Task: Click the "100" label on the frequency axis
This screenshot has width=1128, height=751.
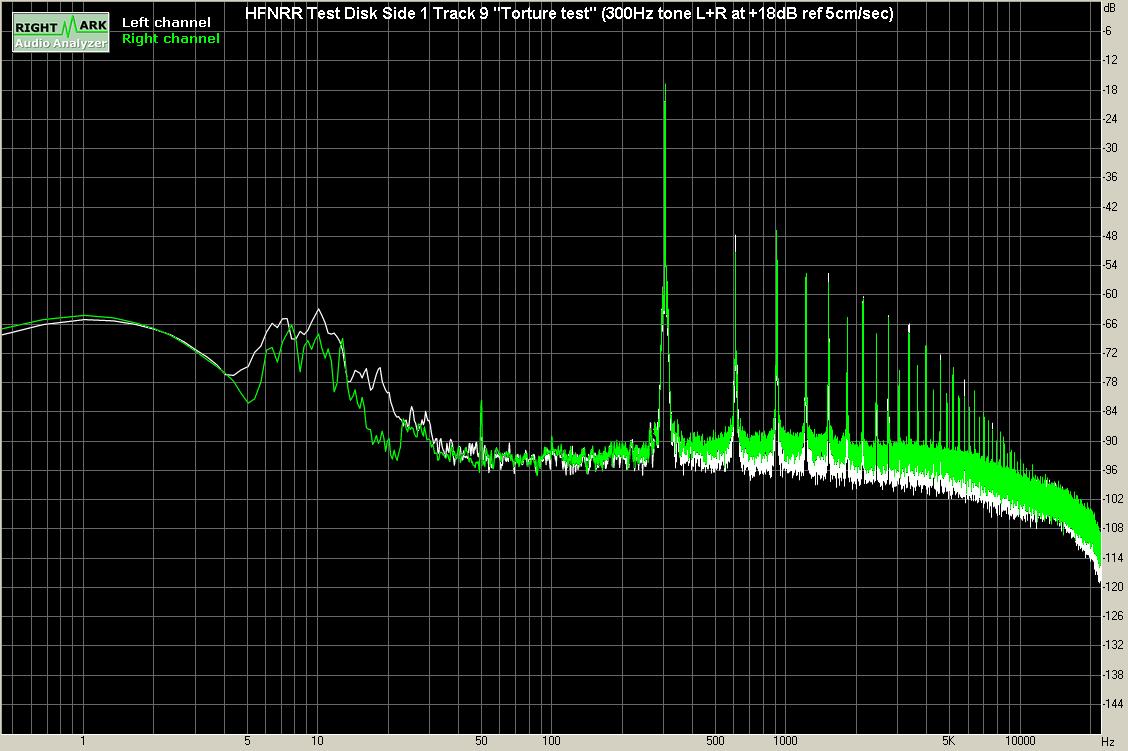Action: 551,741
